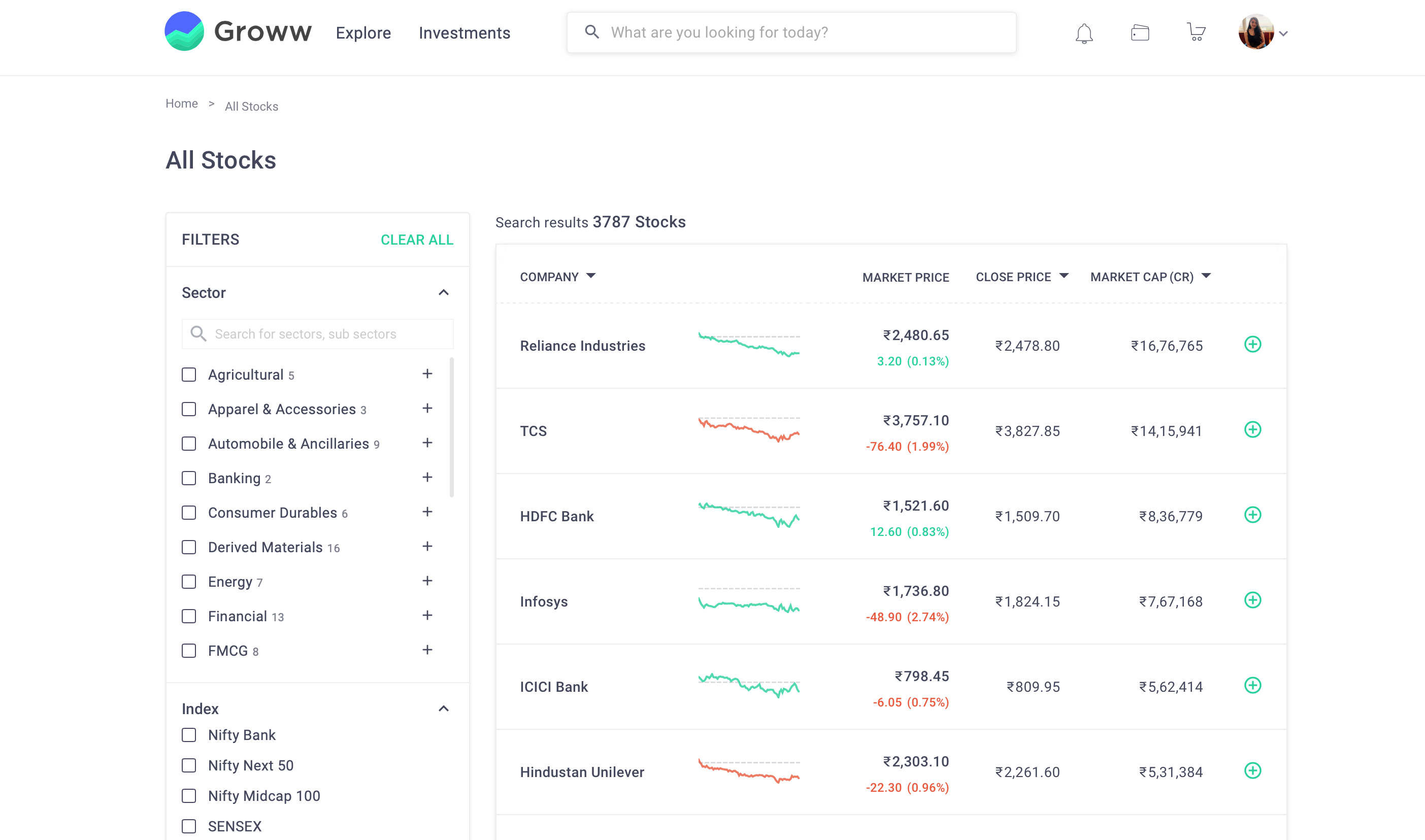The height and width of the screenshot is (840, 1425).
Task: Open HDFC Bank stock page
Action: point(557,516)
